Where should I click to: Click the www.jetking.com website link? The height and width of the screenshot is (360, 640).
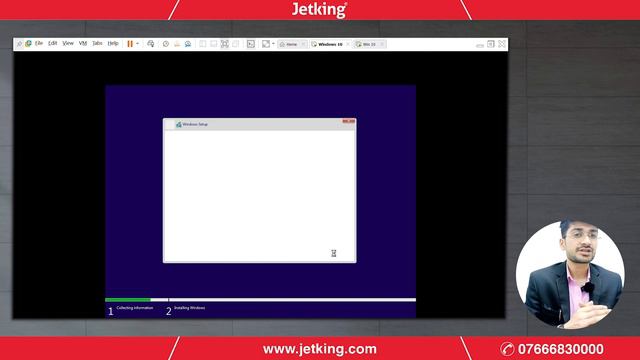tap(320, 349)
